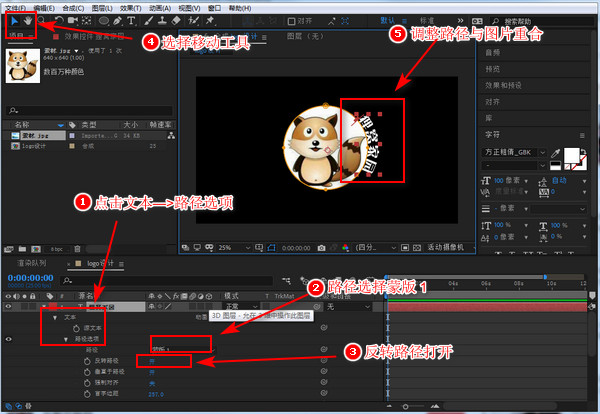Click the eyedropper in Character panel

tap(555, 153)
